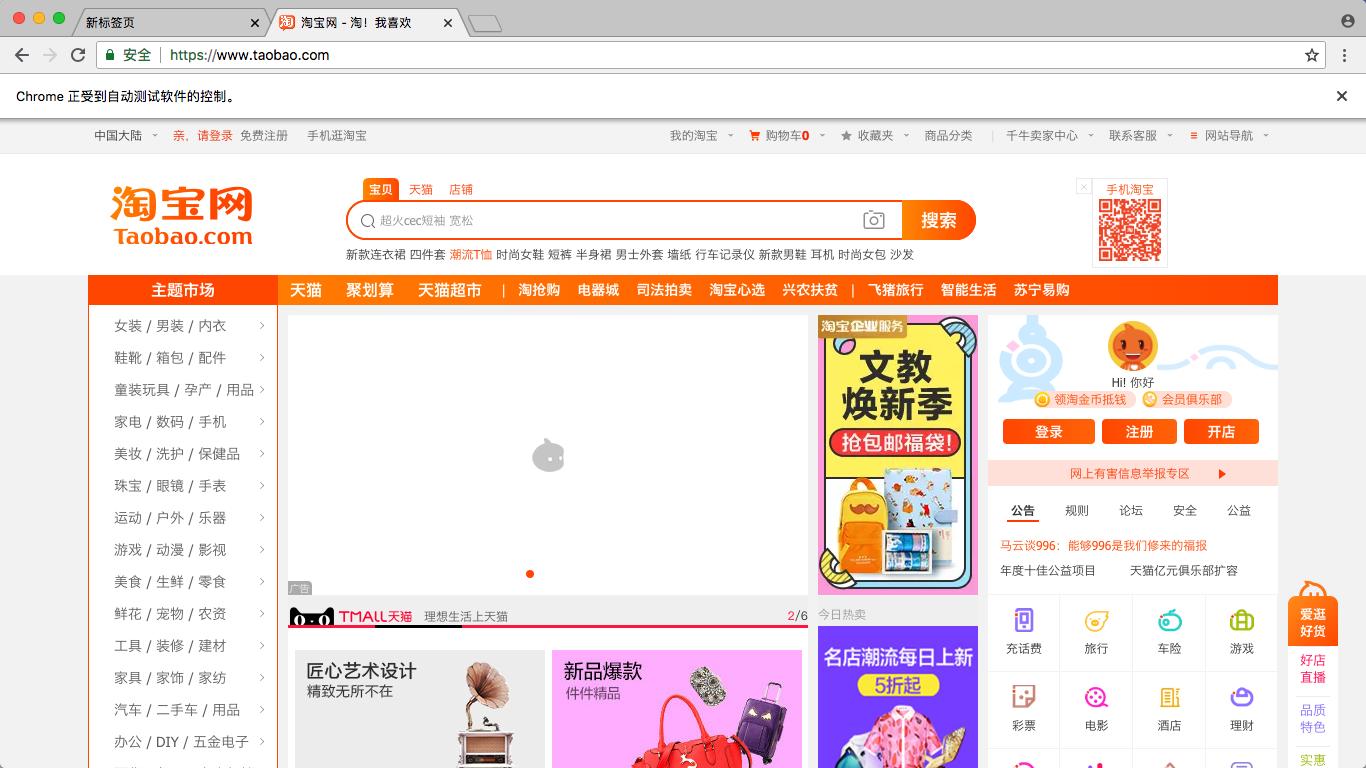Click the TMALL天猫 cat logo
The image size is (1366, 768).
tap(312, 617)
